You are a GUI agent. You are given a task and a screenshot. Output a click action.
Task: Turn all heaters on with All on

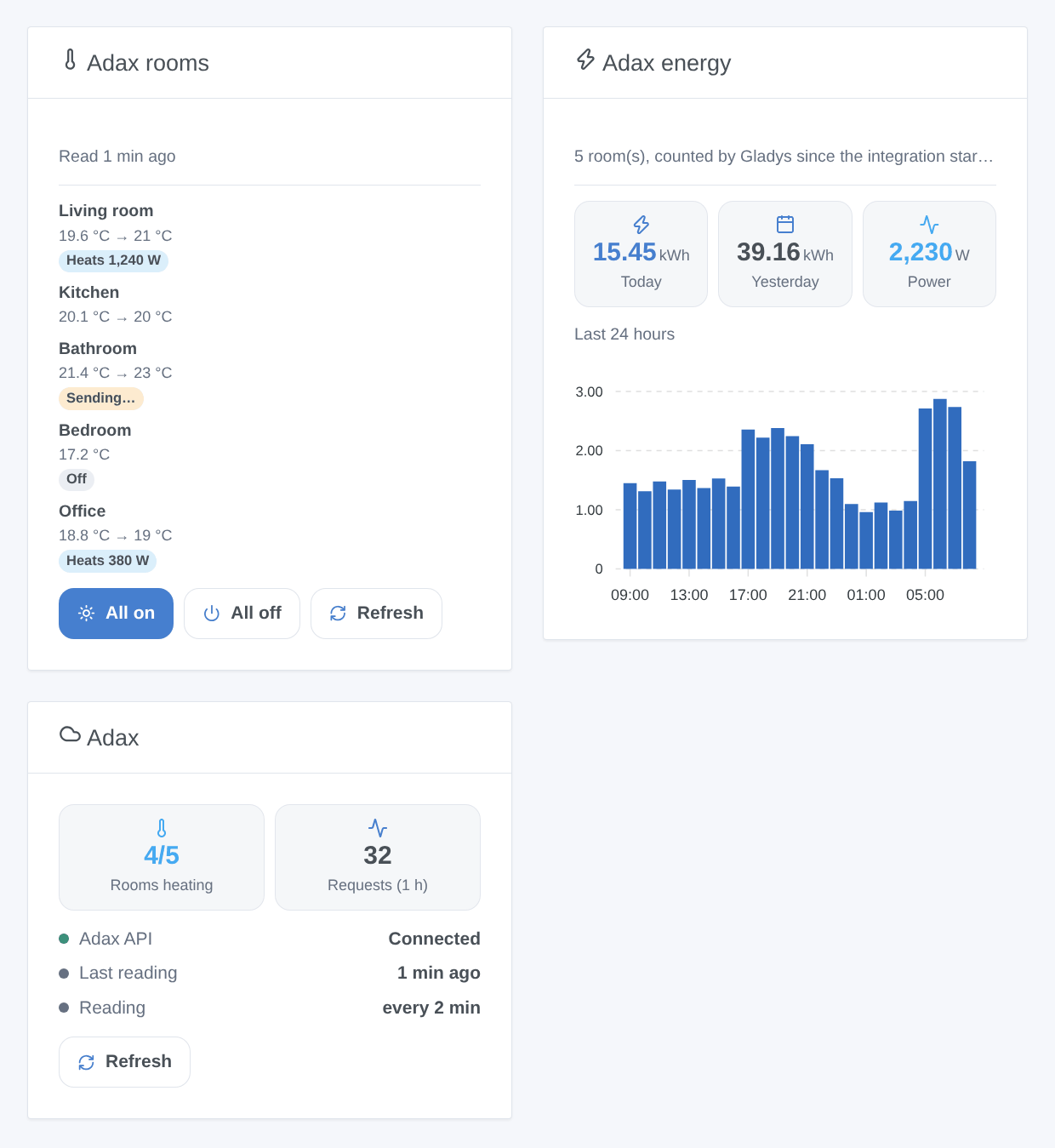point(116,614)
